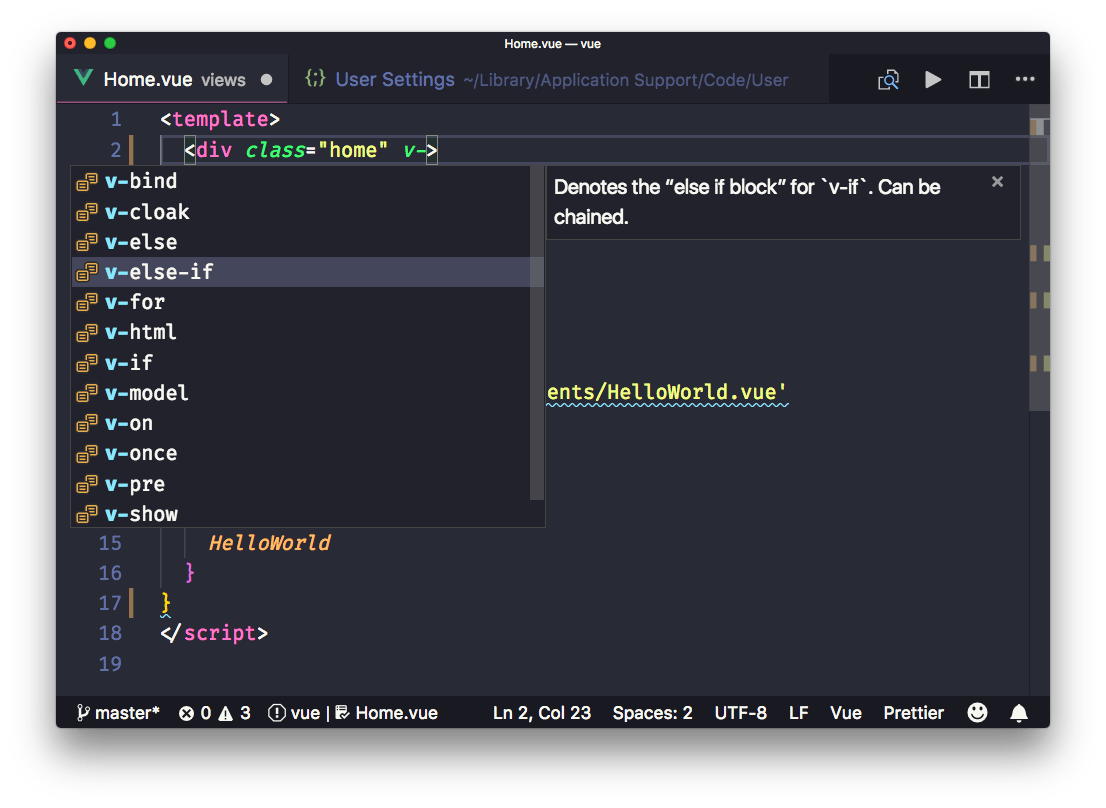Open the more actions ellipsis menu
This screenshot has height=808, width=1106.
pyautogui.click(x=1025, y=80)
